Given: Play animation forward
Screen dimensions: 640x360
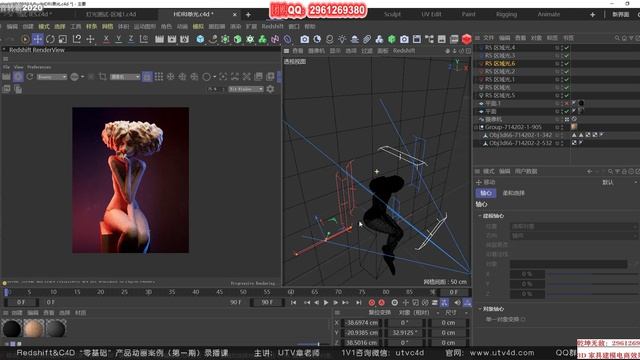Looking at the screenshot, I should 326,302.
